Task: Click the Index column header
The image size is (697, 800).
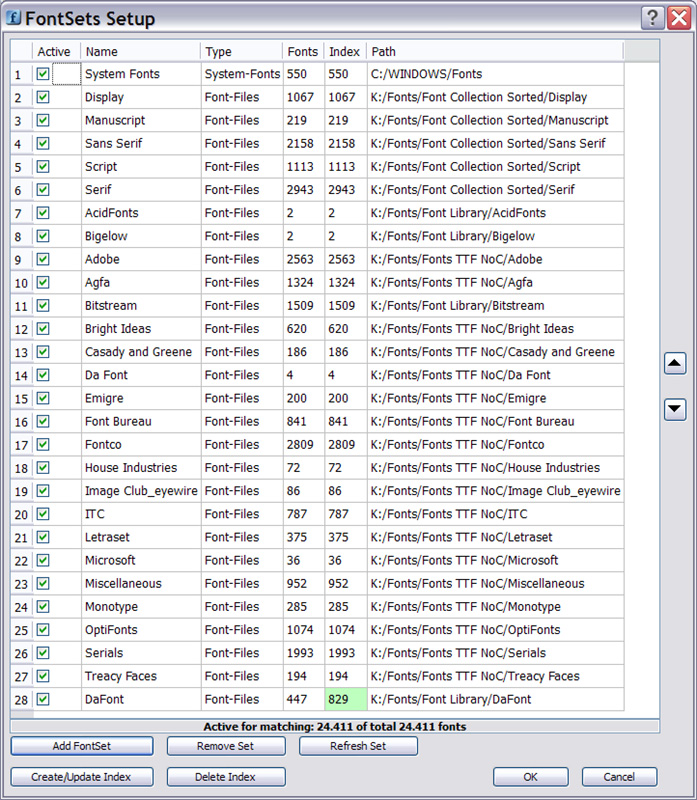Action: click(345, 52)
